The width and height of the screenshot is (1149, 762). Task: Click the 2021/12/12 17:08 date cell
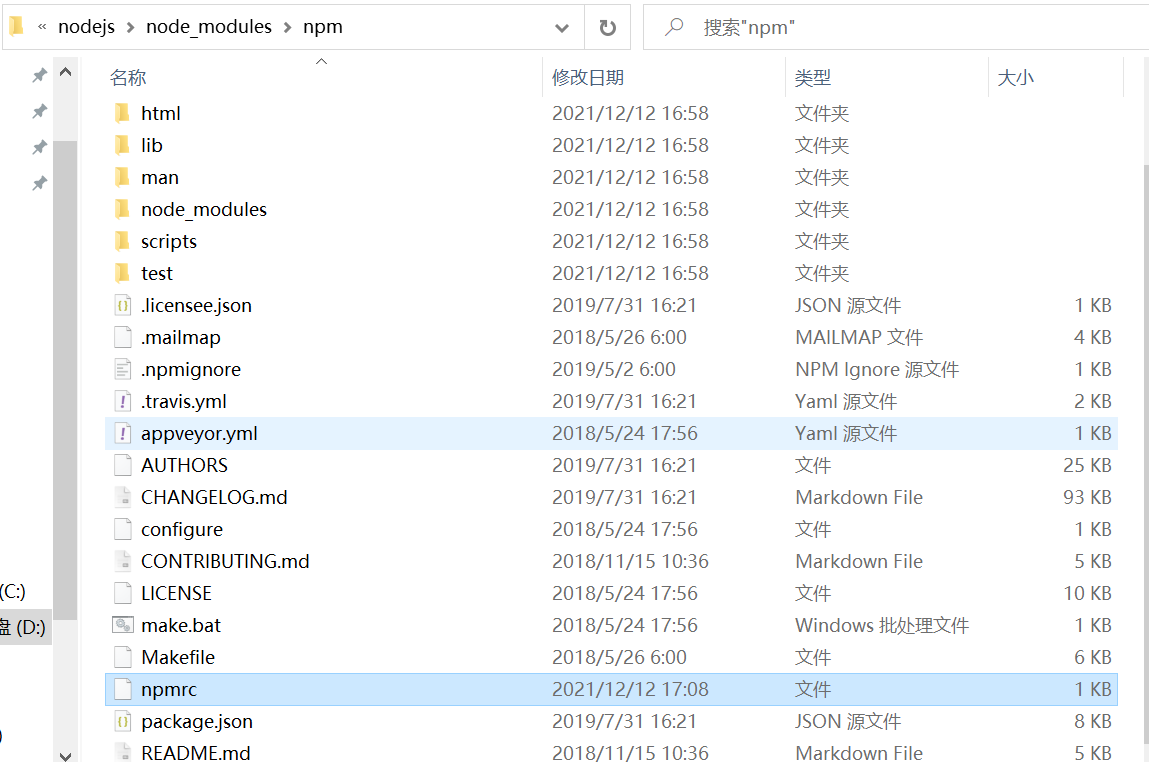point(630,689)
